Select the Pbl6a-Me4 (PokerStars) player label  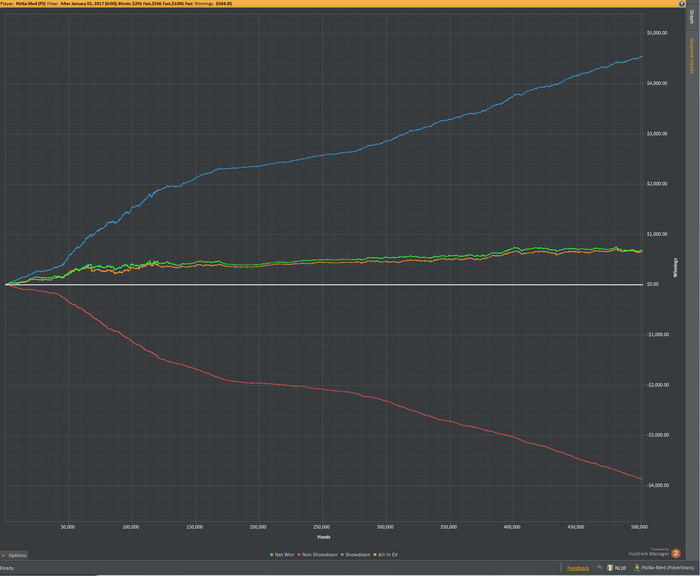coord(668,568)
